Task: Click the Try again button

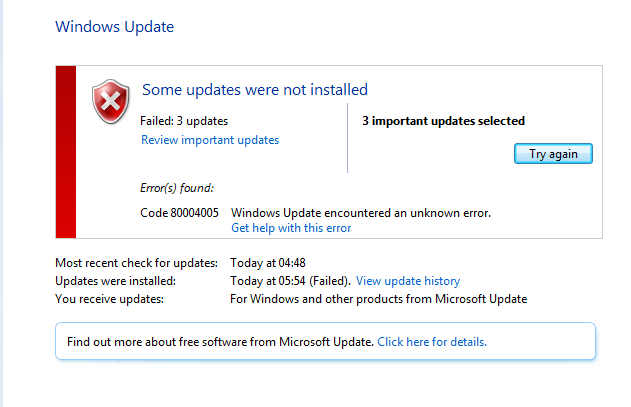Action: (x=553, y=154)
